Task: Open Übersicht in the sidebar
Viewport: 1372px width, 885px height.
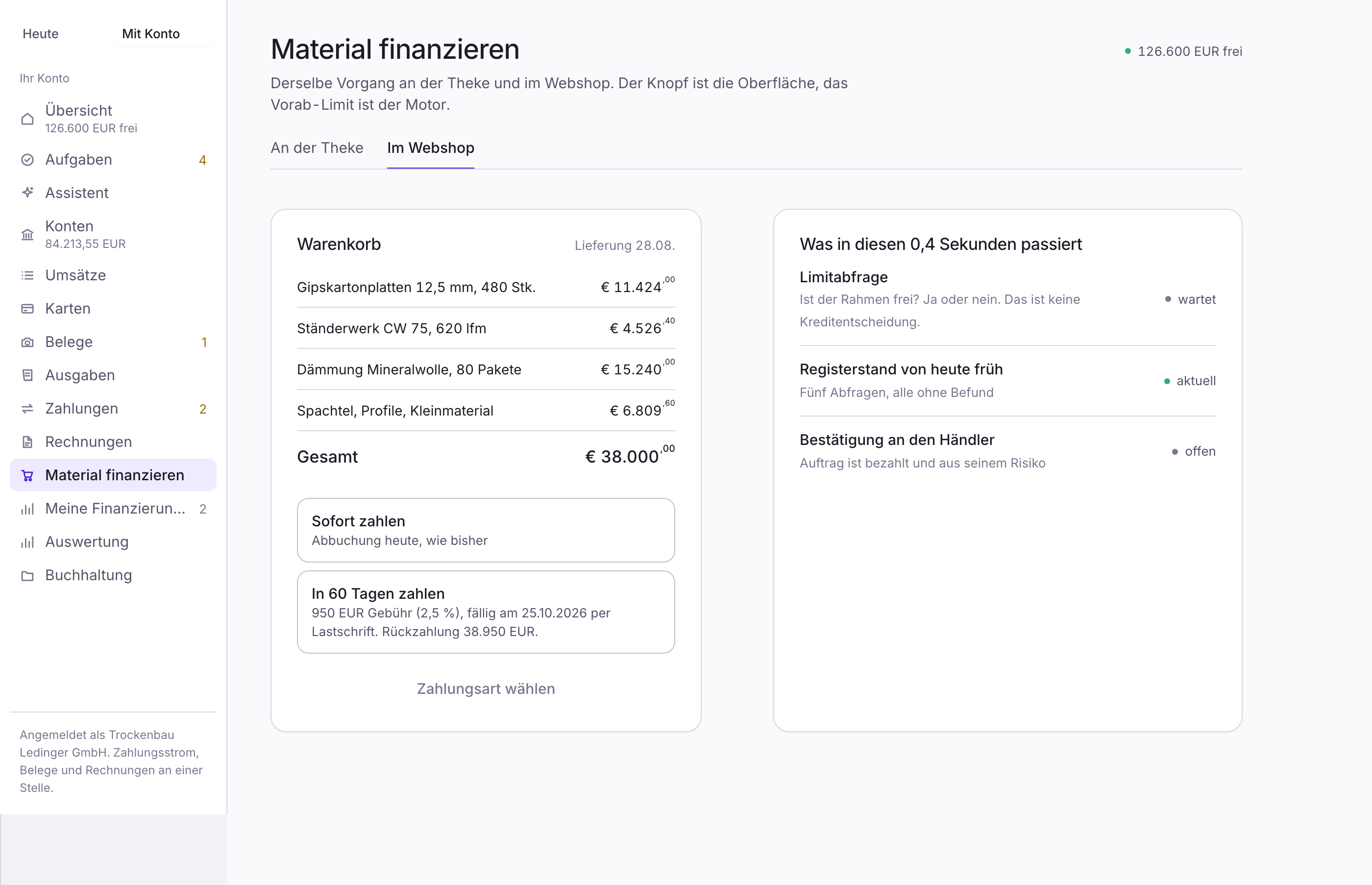Action: [113, 119]
